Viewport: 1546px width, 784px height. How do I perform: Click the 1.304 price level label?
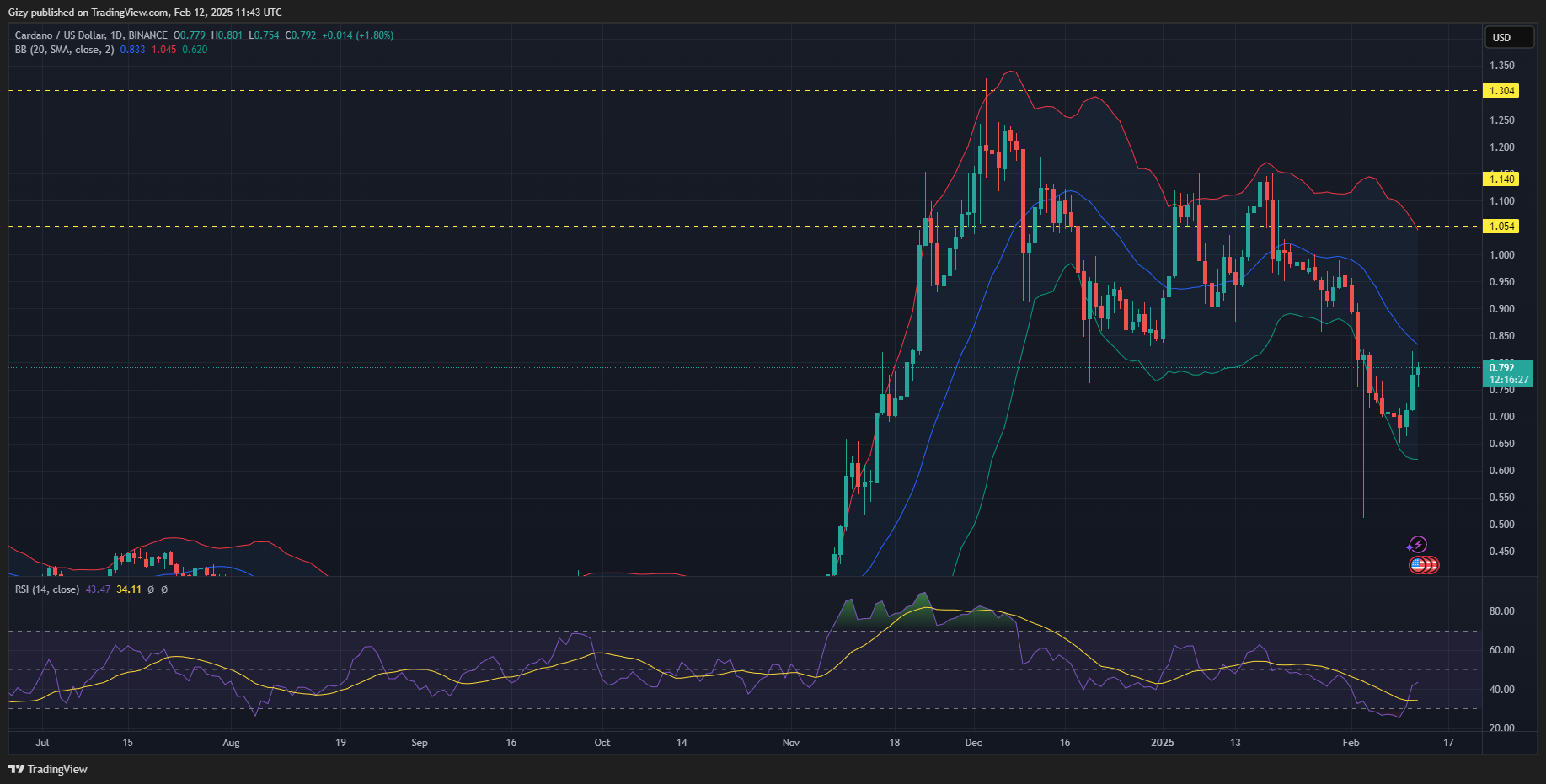(x=1501, y=91)
